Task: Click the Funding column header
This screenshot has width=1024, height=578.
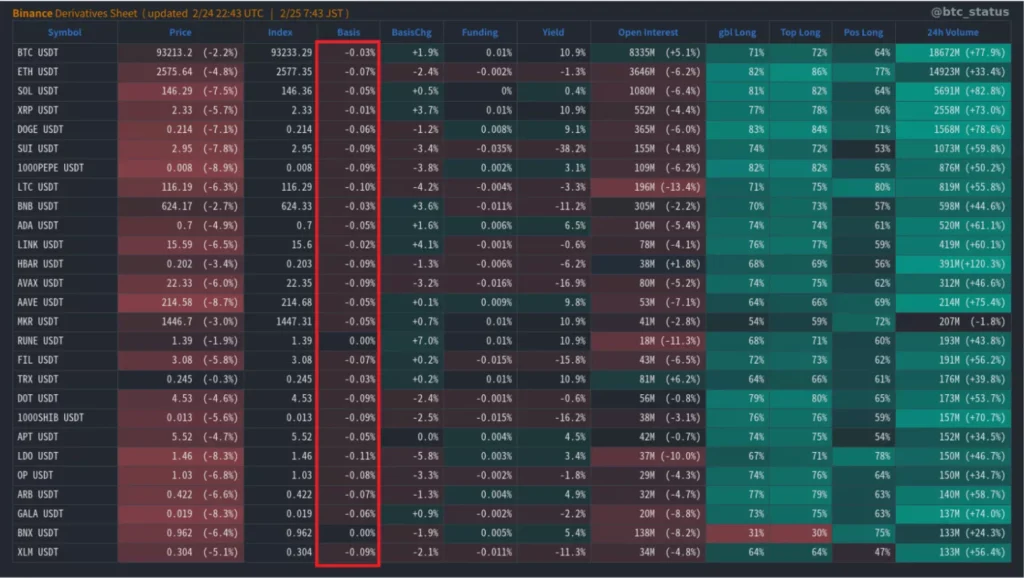Action: point(480,32)
